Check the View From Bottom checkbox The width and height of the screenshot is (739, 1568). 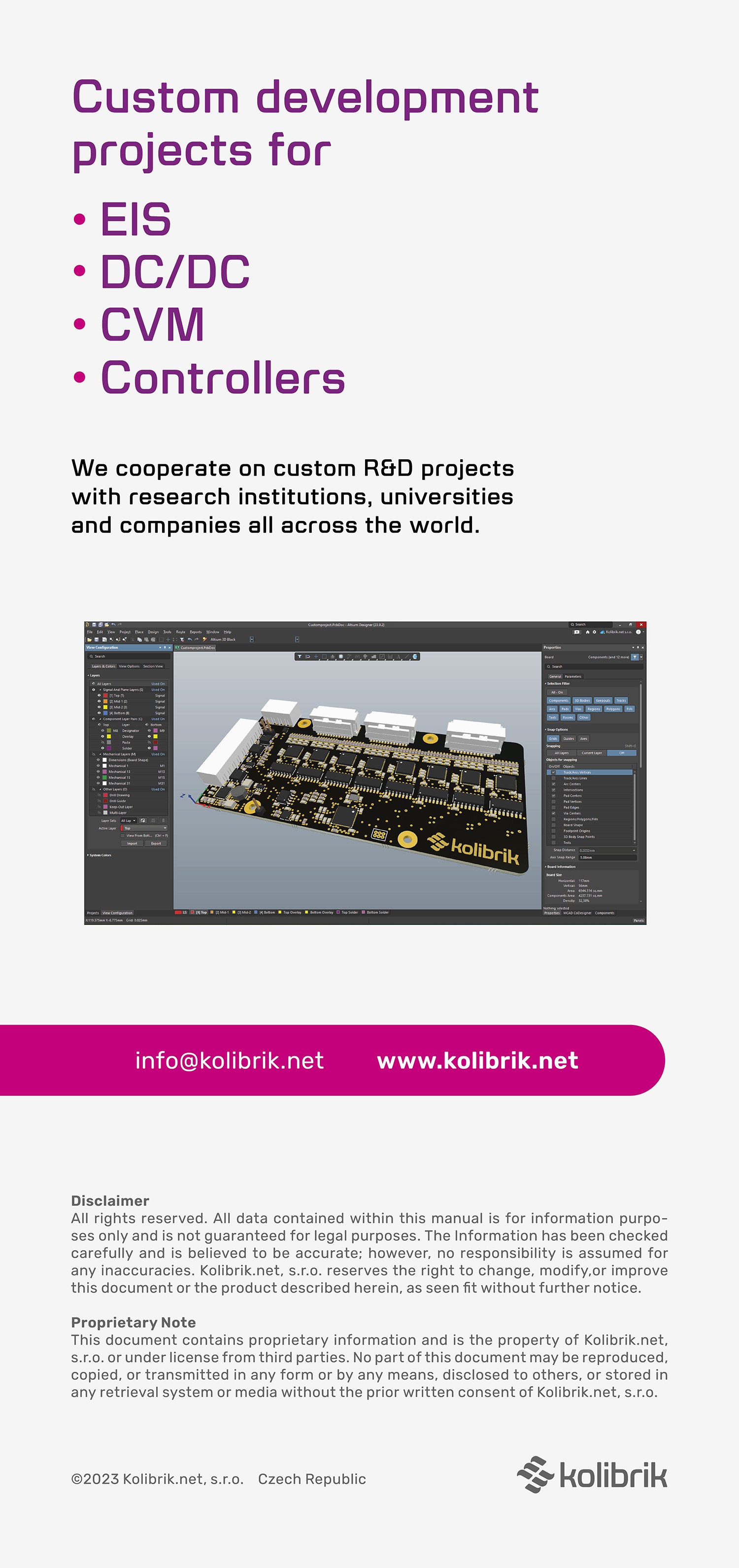point(123,836)
